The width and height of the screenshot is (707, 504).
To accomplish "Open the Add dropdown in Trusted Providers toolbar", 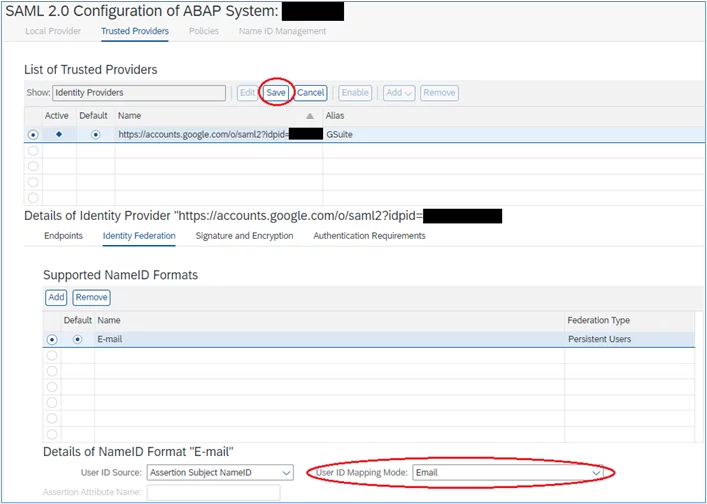I will coord(399,93).
